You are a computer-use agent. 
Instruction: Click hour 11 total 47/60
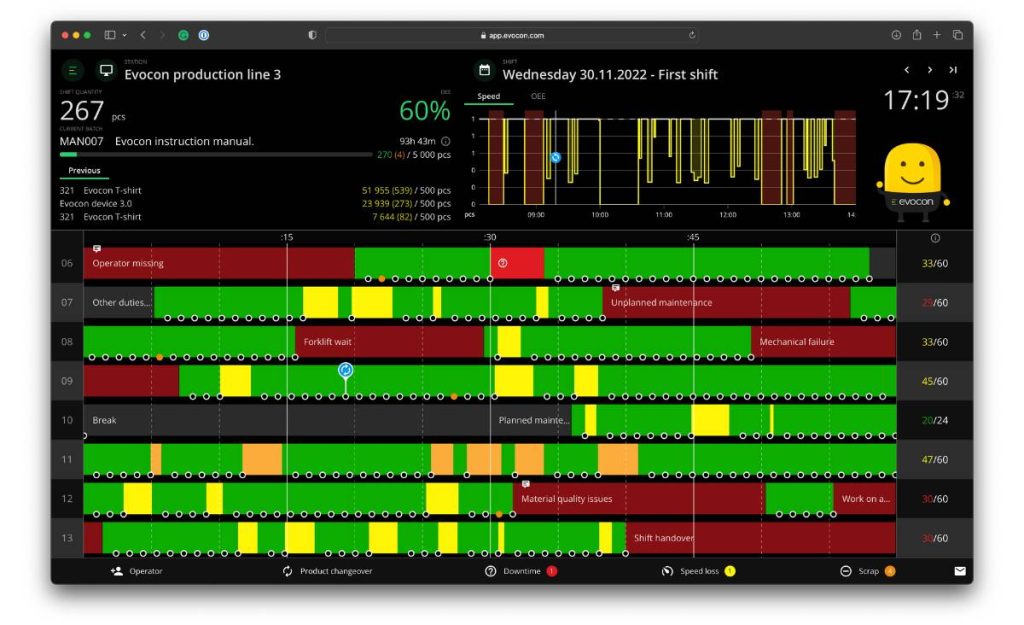point(935,460)
